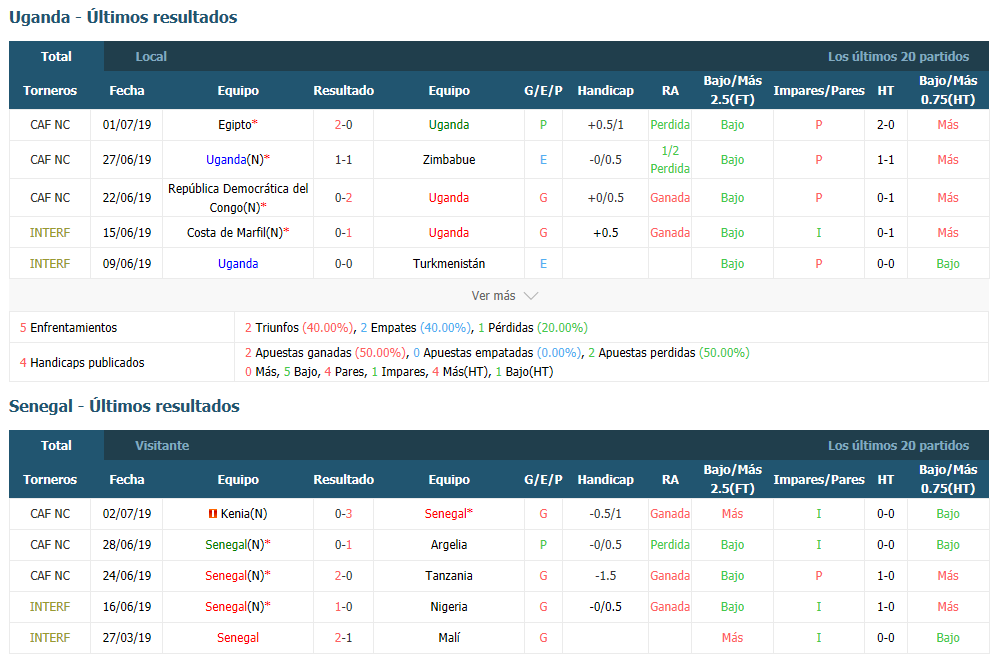
Task: Click CAF NC tournament in the 28/06/19 row
Action: tap(50, 545)
